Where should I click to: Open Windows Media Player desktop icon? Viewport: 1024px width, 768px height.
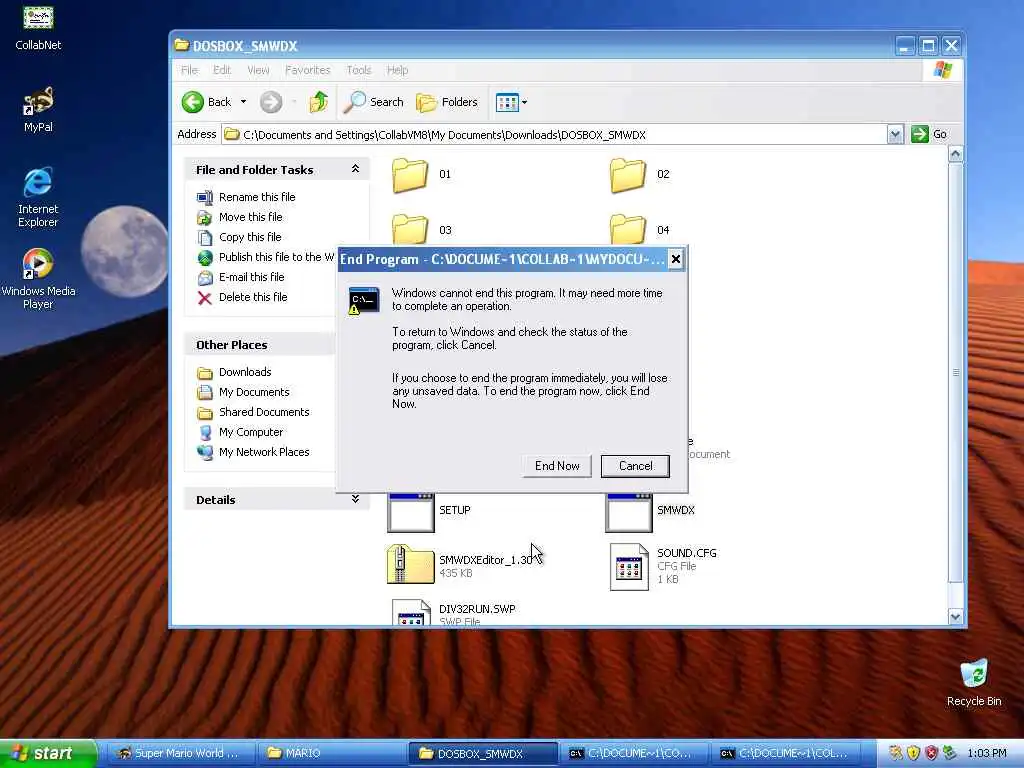[x=38, y=279]
